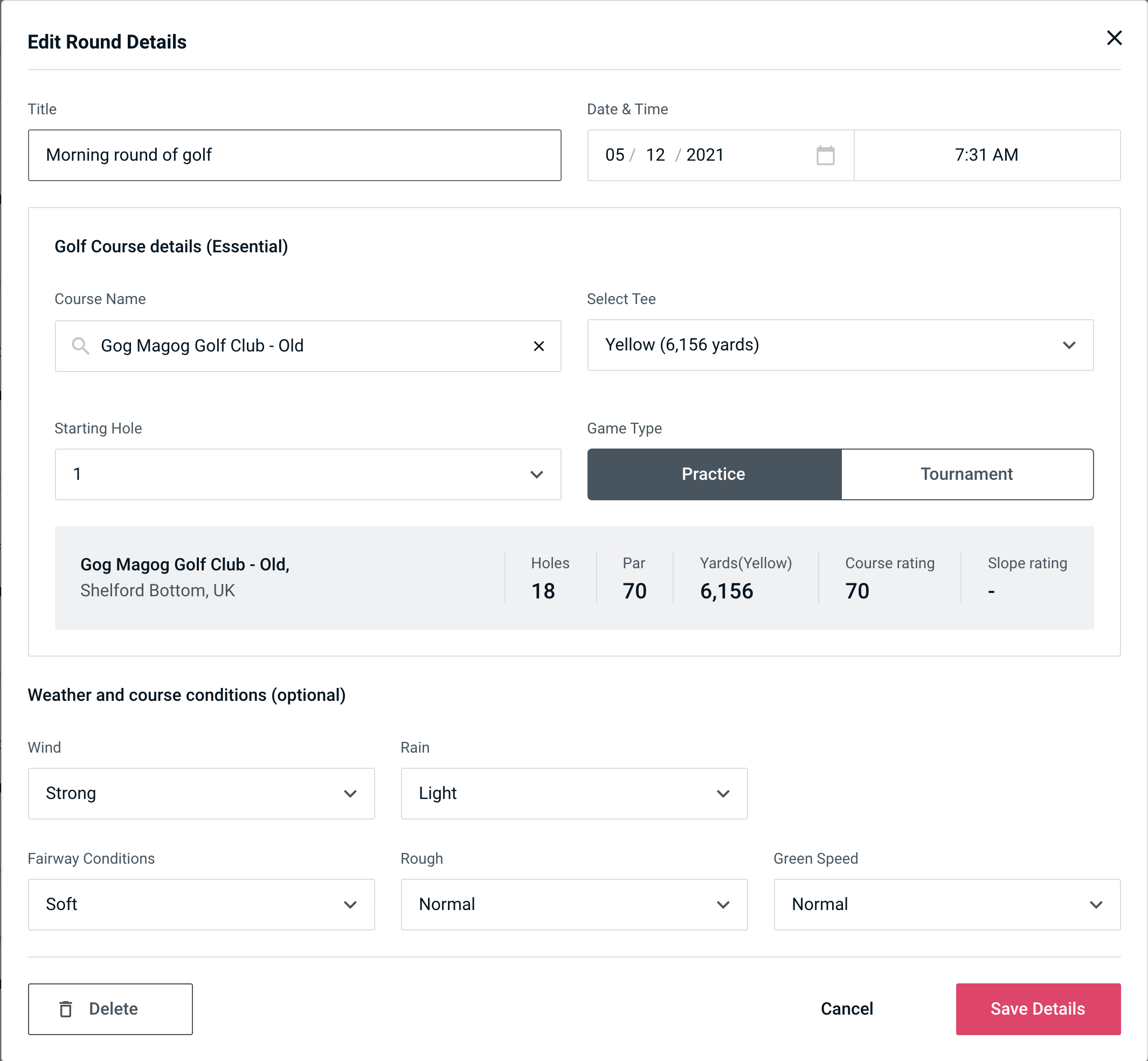Select the Rough dropdown menu
Viewport: 1148px width, 1061px height.
click(x=574, y=904)
